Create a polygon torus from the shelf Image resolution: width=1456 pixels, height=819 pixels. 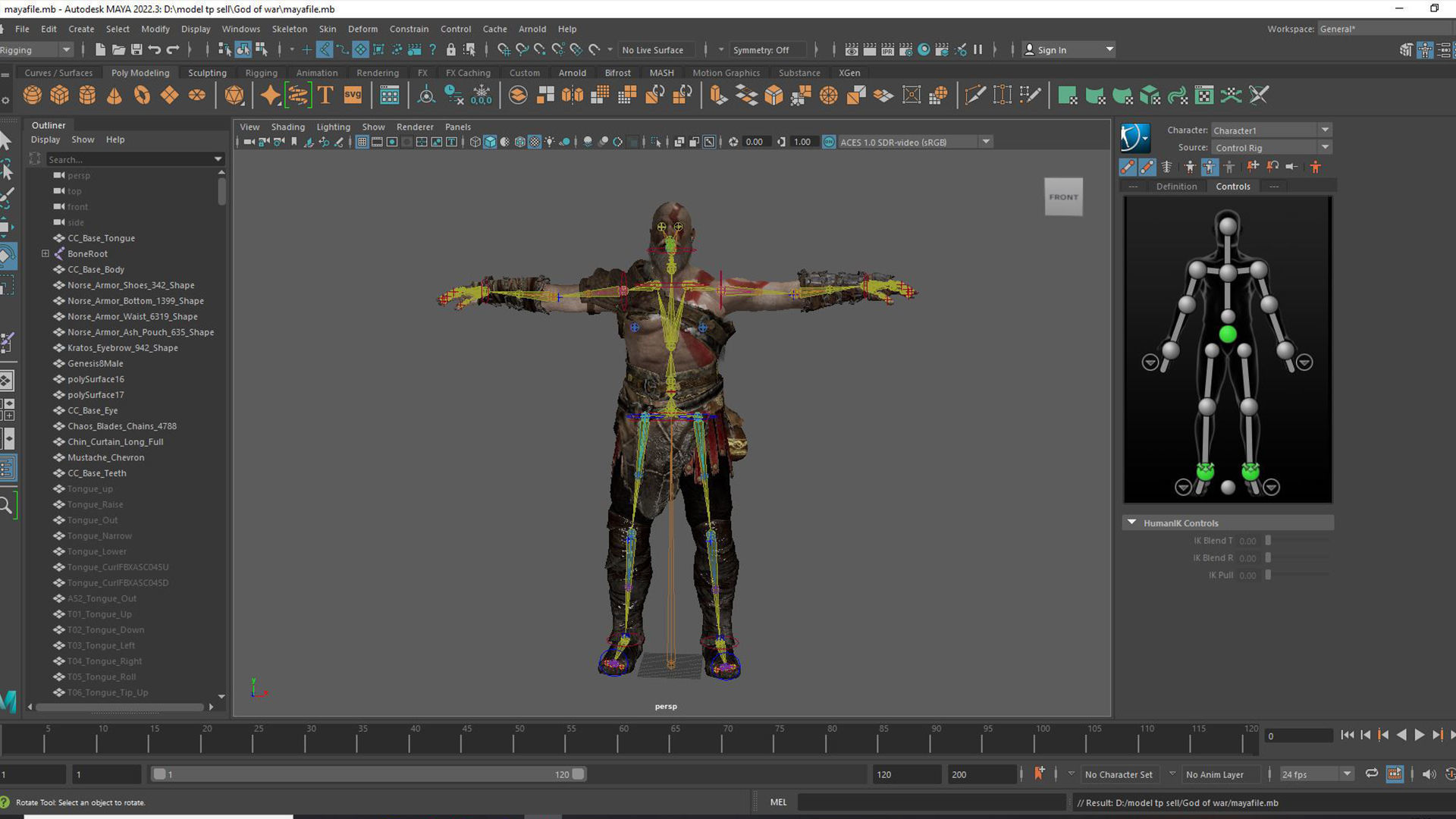tap(142, 96)
